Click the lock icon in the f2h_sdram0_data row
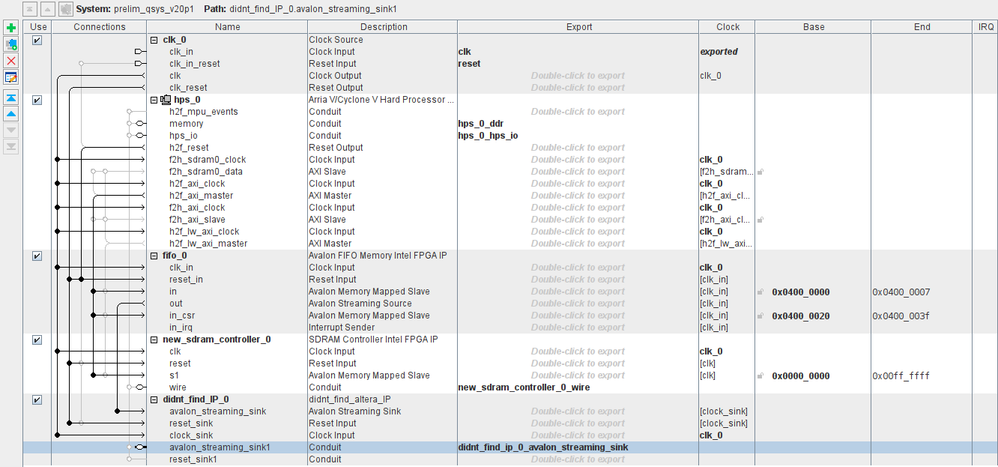The width and height of the screenshot is (998, 467). (x=761, y=172)
